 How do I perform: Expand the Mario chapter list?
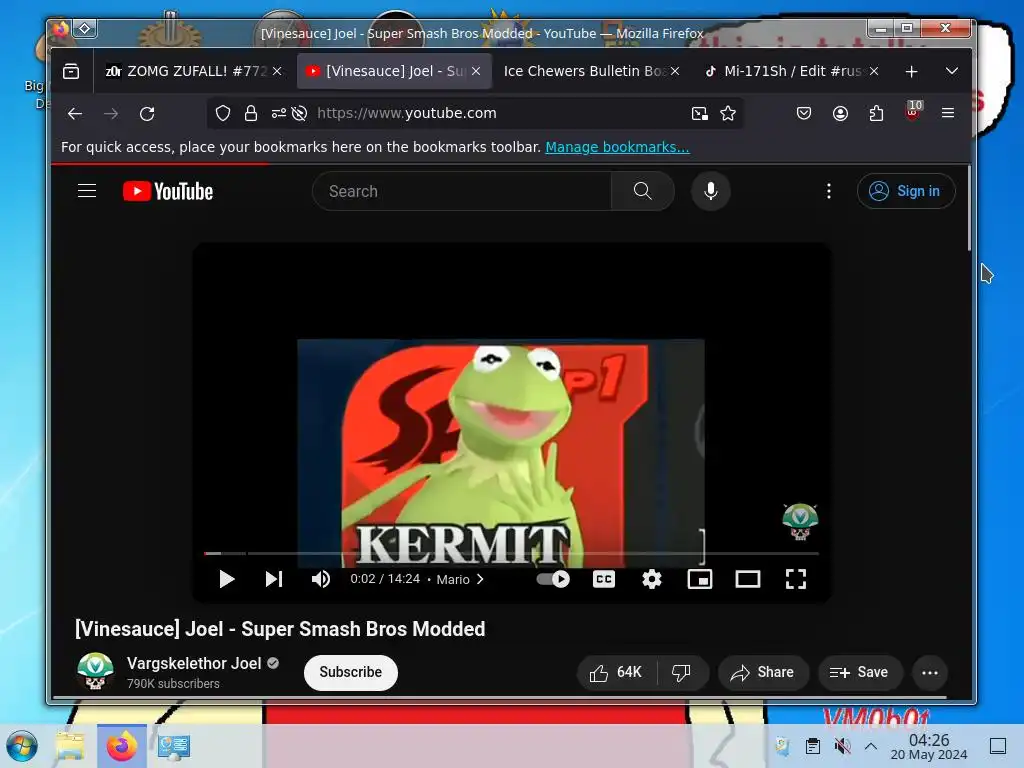click(x=460, y=579)
